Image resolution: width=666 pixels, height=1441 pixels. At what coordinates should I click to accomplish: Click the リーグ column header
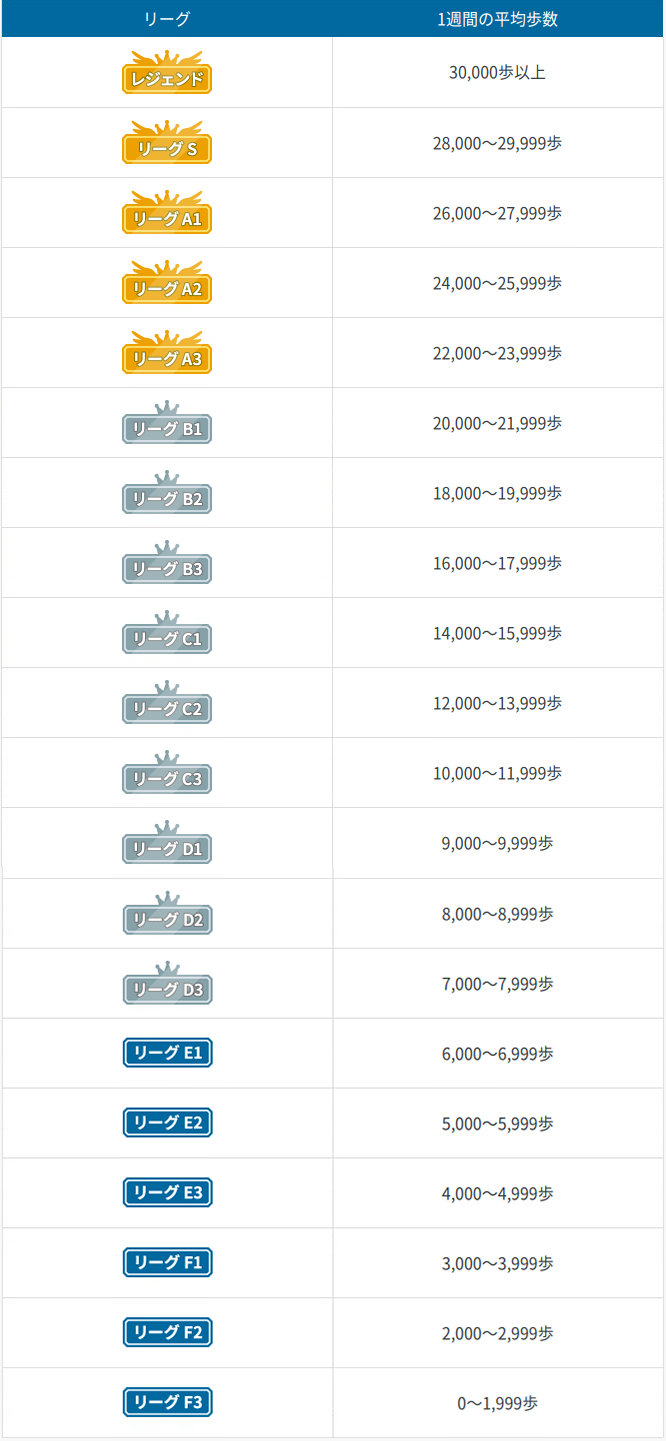pos(167,19)
